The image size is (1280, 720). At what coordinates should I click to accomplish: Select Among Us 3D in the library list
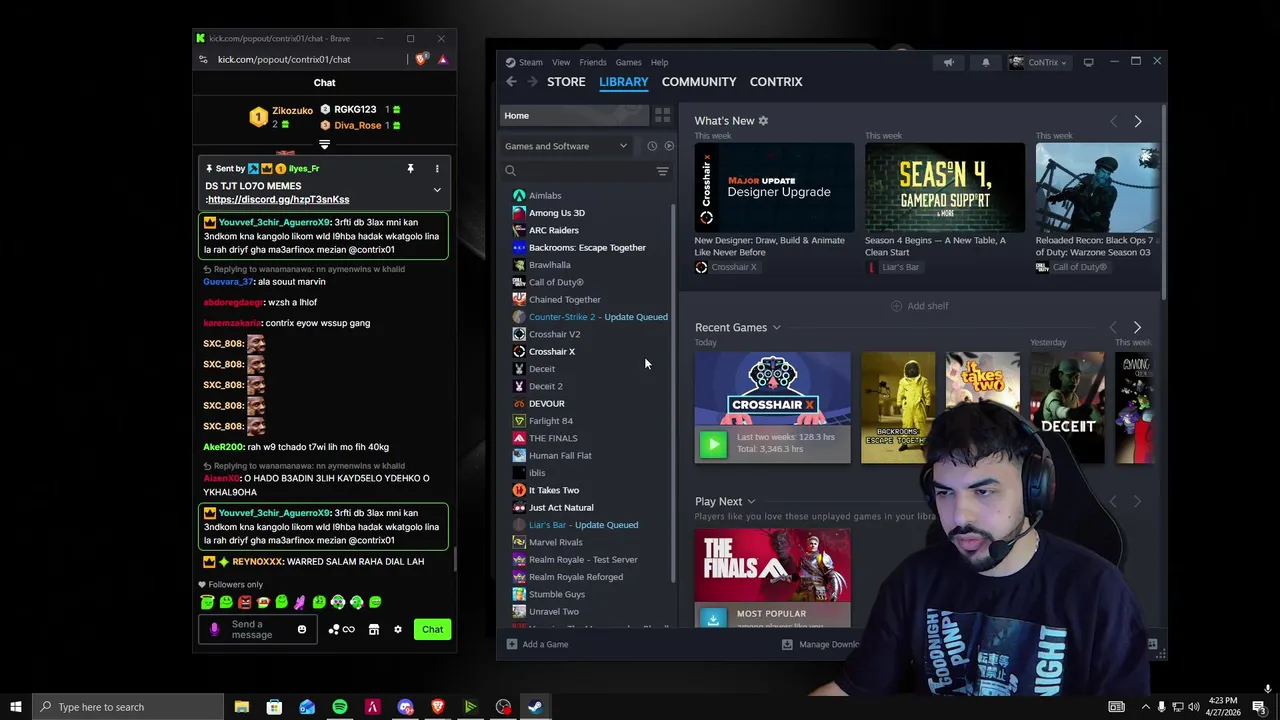pos(589,213)
